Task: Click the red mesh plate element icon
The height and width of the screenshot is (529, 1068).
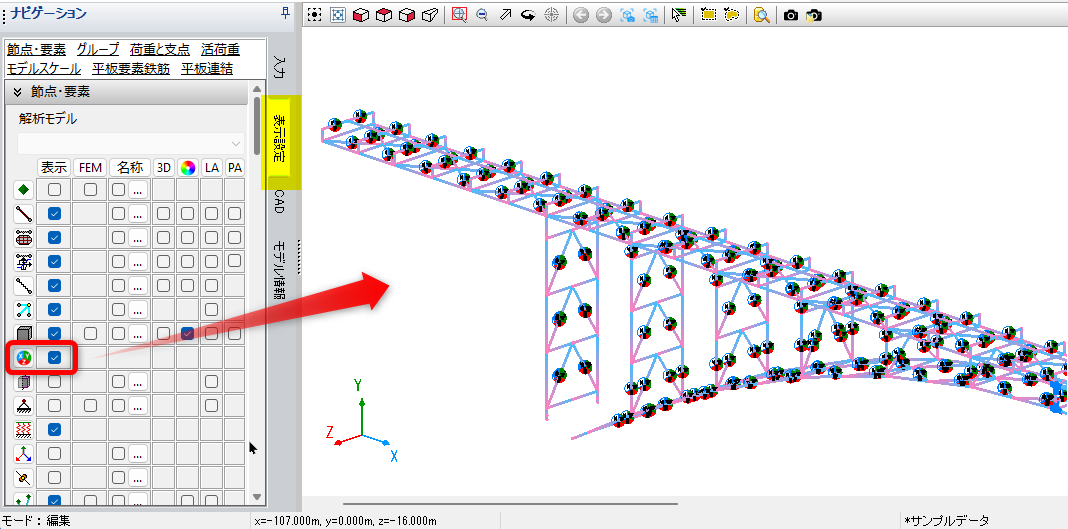Action: 24,238
